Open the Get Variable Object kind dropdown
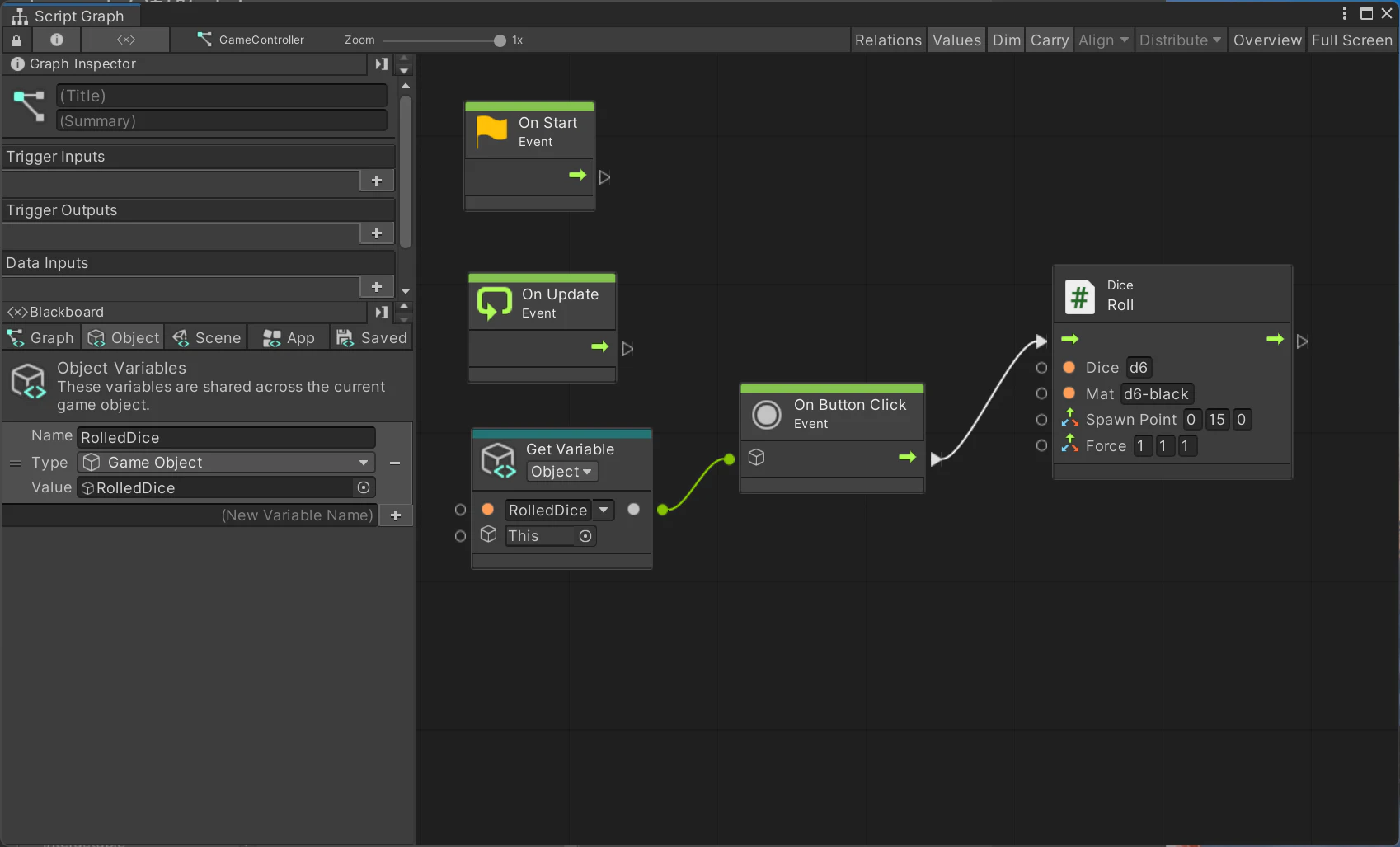 561,472
